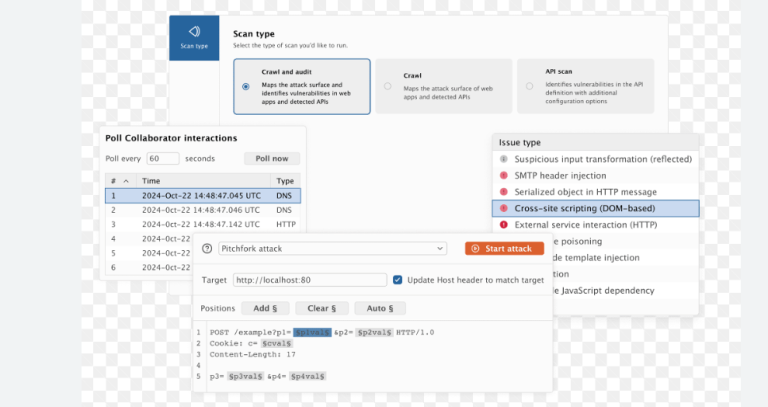Click the Time column header

coord(203,181)
